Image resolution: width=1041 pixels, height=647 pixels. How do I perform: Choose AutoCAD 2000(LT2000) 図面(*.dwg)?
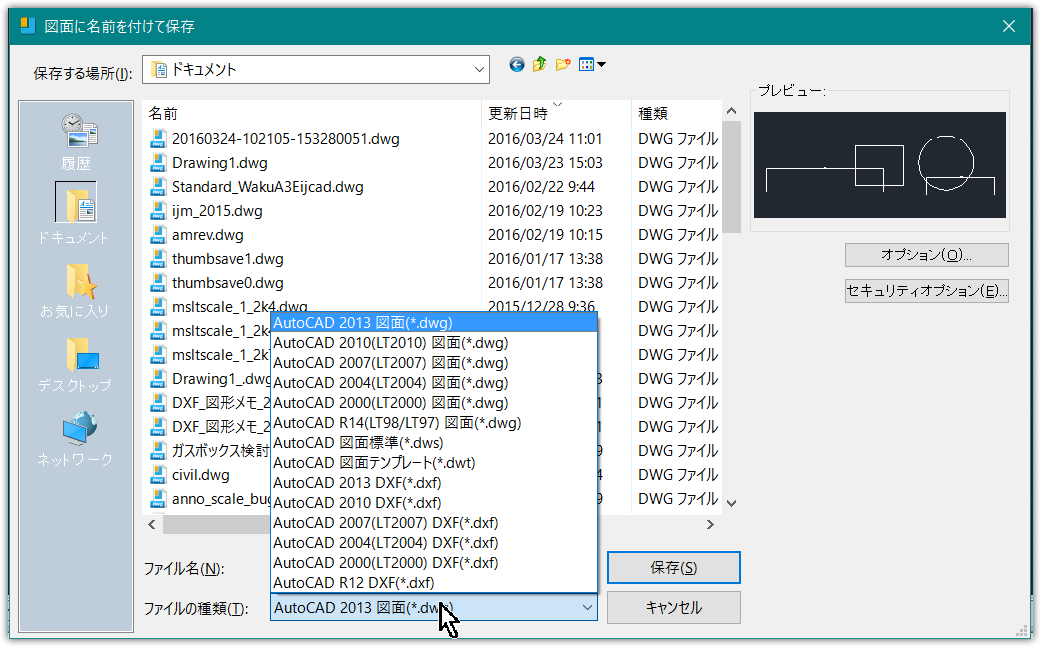point(434,402)
